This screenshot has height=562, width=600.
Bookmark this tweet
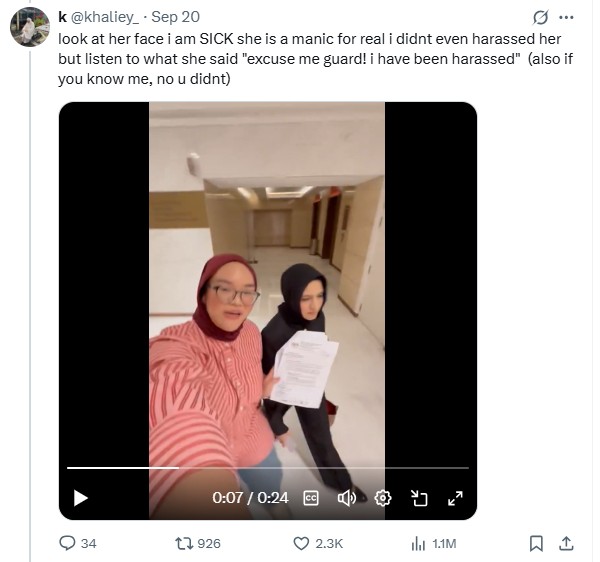(x=536, y=543)
